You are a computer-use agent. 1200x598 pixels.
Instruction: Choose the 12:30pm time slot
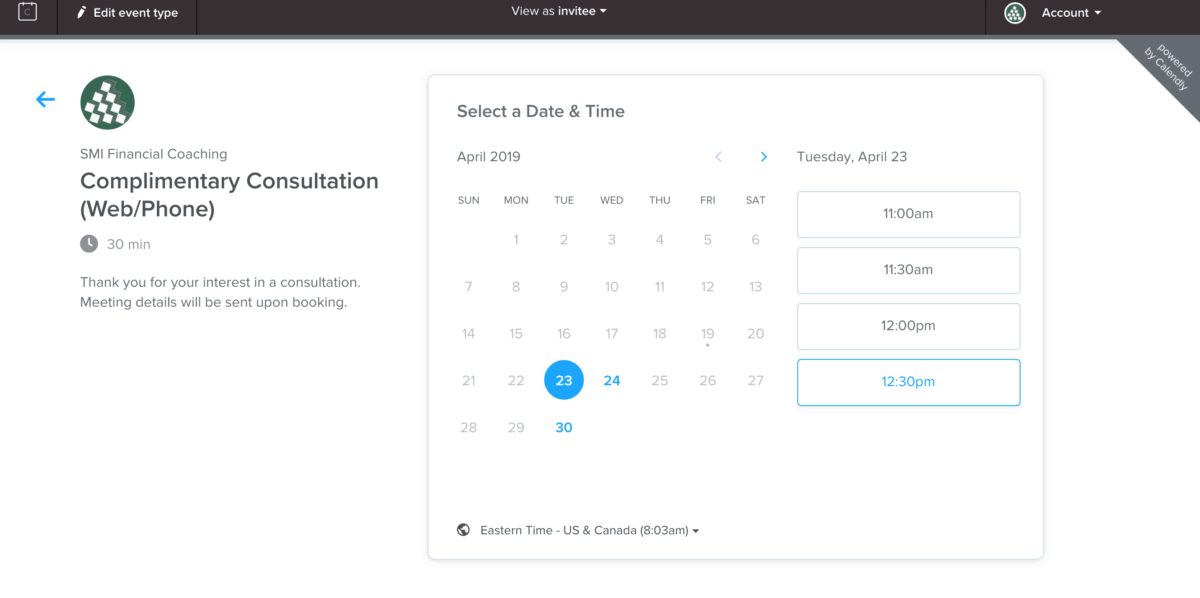coord(908,382)
